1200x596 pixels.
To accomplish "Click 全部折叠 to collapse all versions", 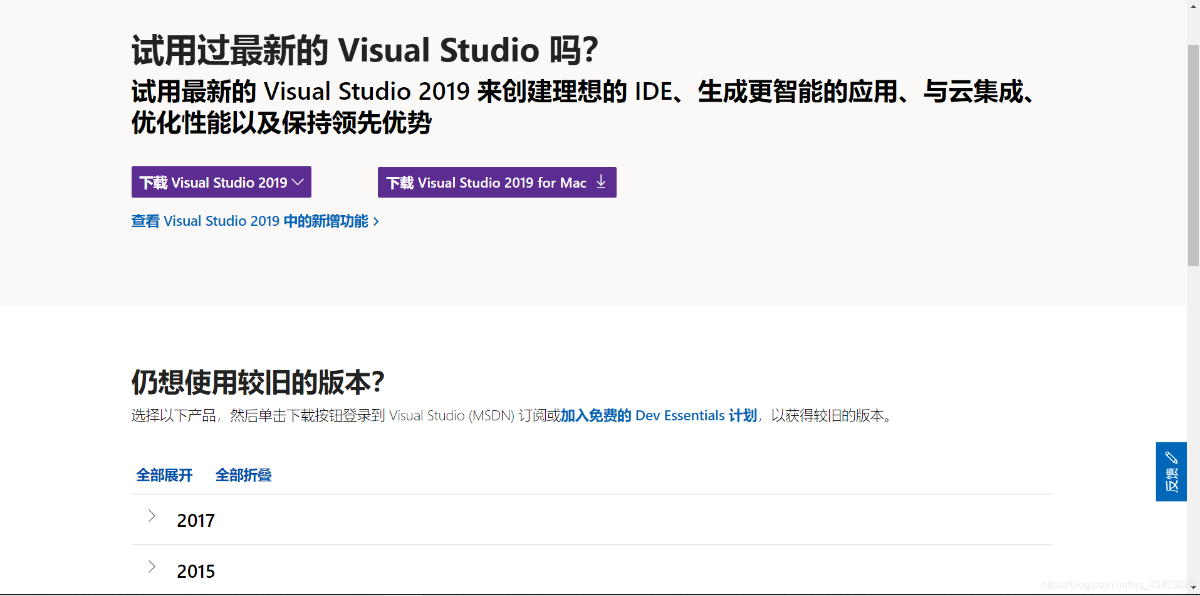I will pos(243,475).
